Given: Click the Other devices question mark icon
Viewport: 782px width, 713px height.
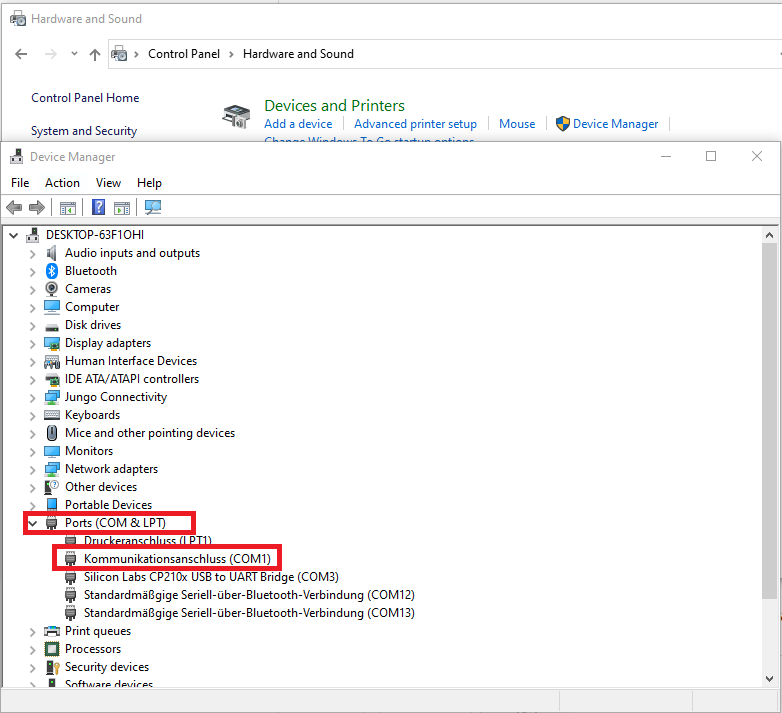Looking at the screenshot, I should (51, 487).
